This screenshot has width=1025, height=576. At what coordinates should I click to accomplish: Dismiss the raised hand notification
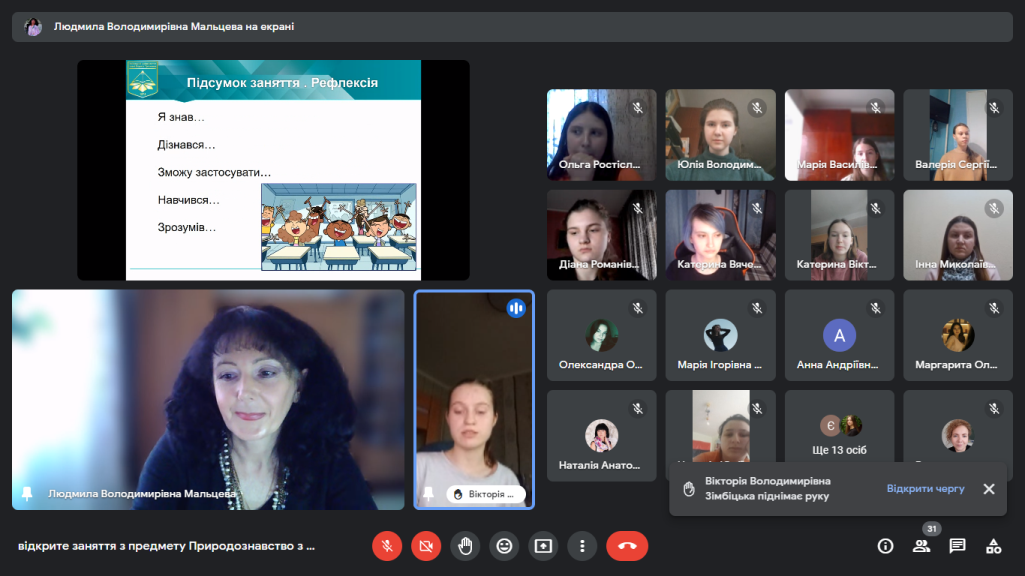(989, 489)
